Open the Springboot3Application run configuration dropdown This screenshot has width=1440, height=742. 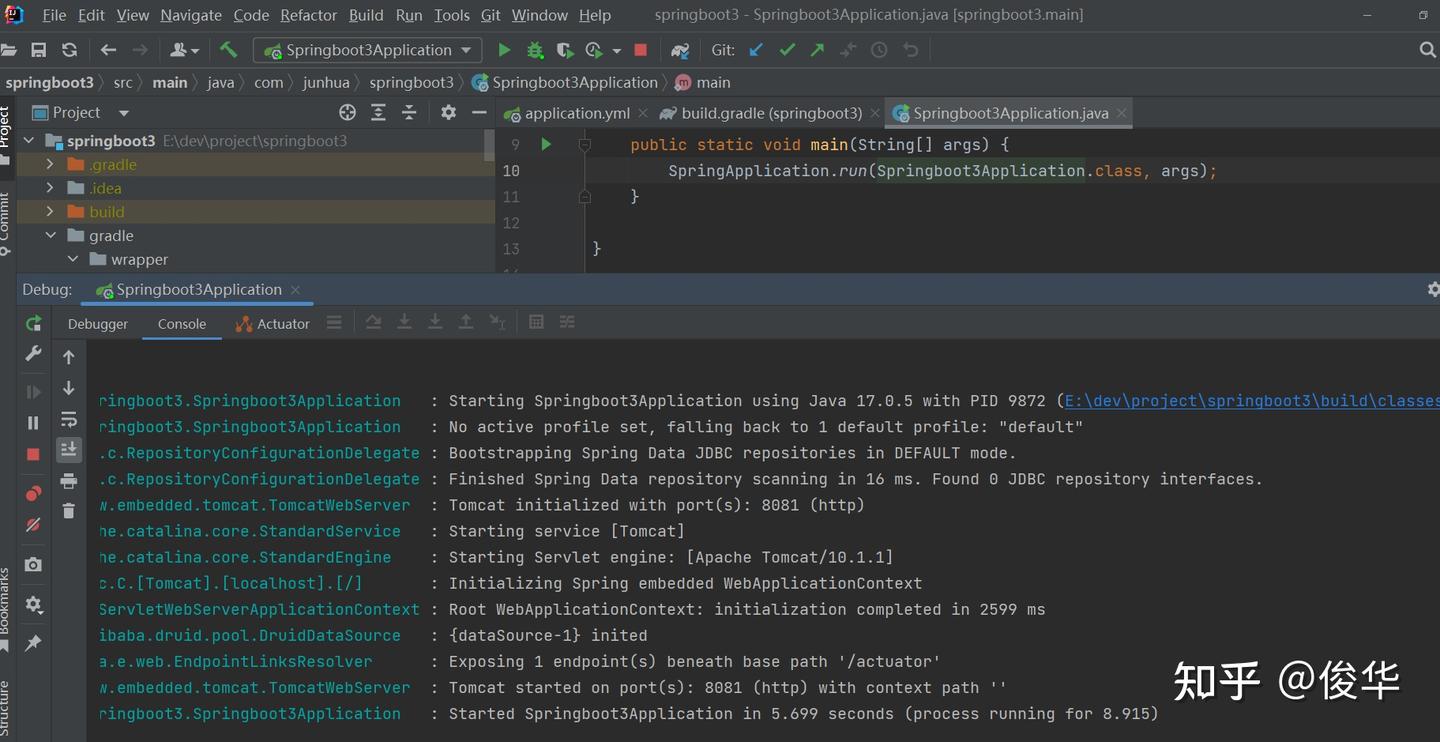tap(367, 50)
